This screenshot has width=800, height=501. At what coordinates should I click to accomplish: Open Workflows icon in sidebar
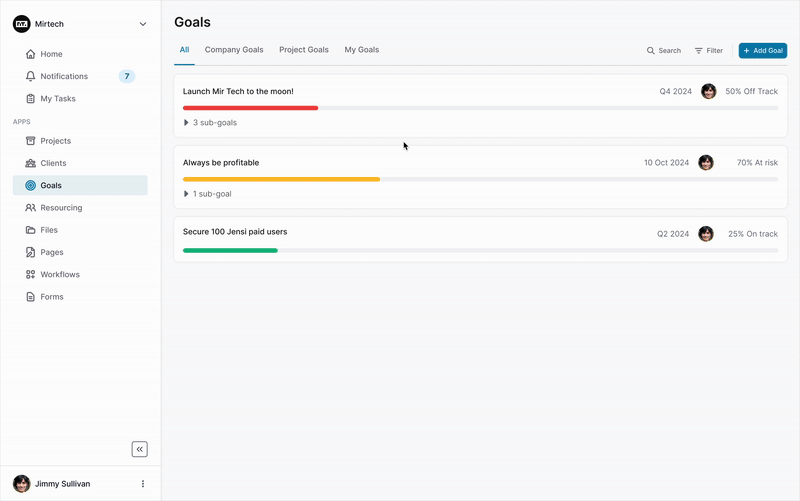coord(31,274)
